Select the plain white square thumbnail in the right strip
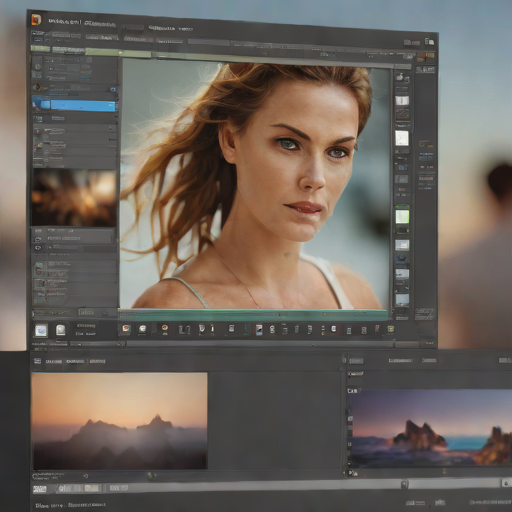The image size is (512, 512). click(x=402, y=138)
